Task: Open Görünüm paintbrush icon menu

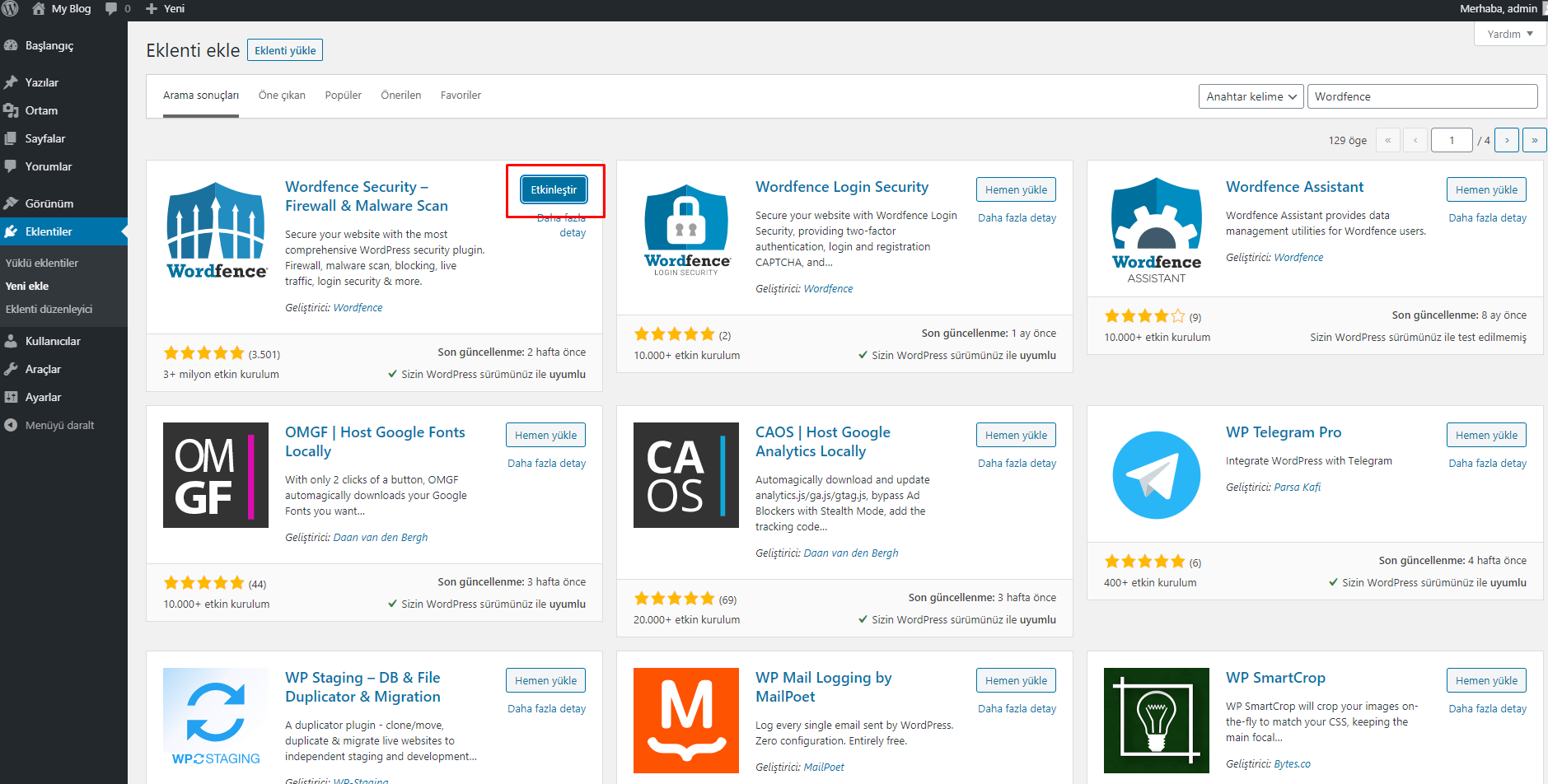Action: click(11, 203)
